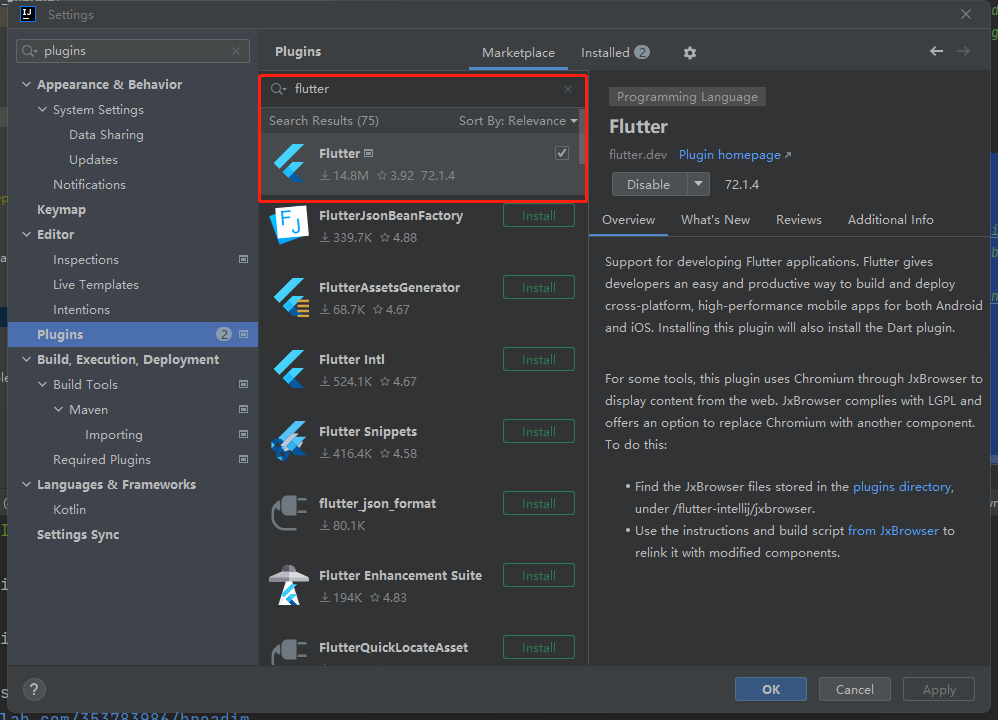Collapse the Appearance & Behavior section
This screenshot has height=720, width=998.
tap(27, 85)
